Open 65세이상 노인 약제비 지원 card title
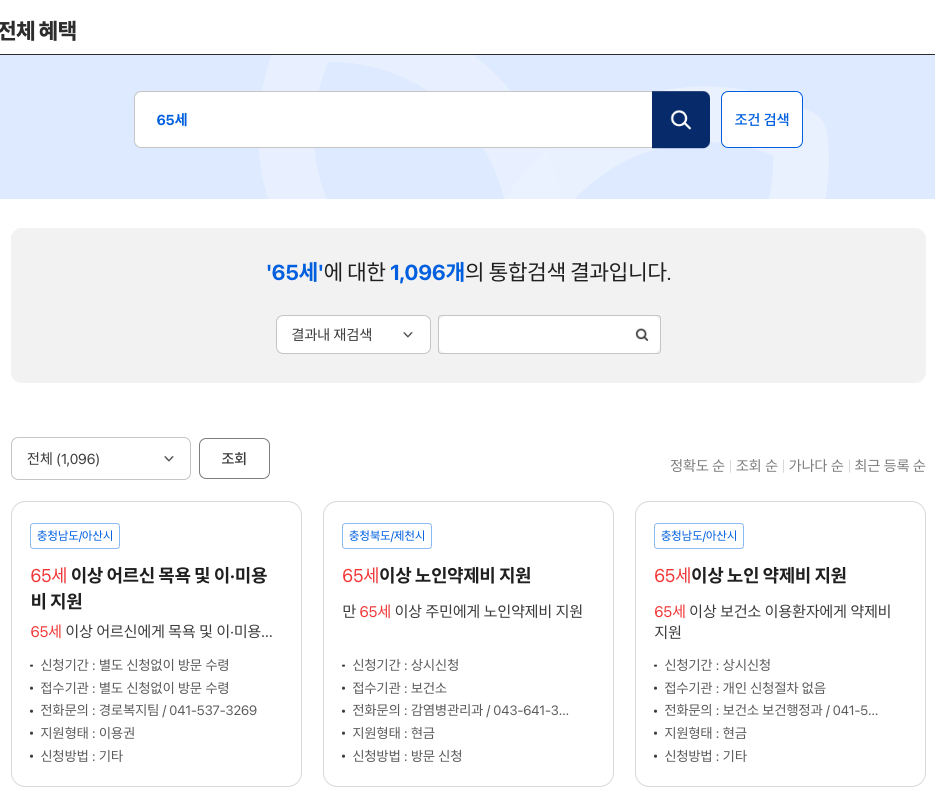 (x=750, y=575)
